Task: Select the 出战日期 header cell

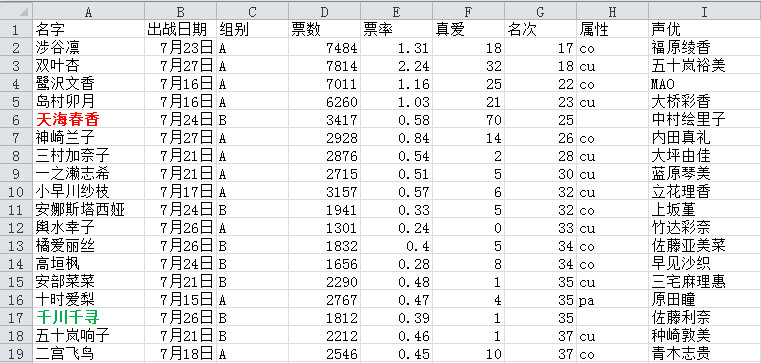Action: pos(181,30)
